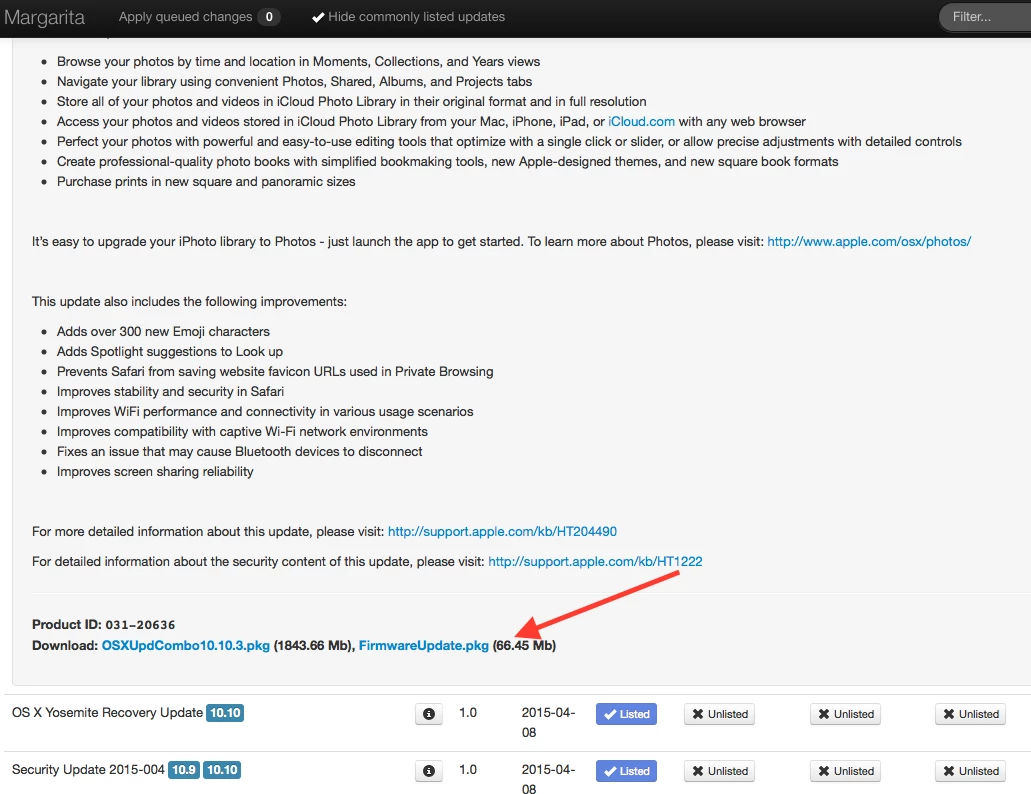This screenshot has height=794, width=1031.
Task: Toggle third Unlisted for Security Update 2015-004
Action: [x=971, y=771]
